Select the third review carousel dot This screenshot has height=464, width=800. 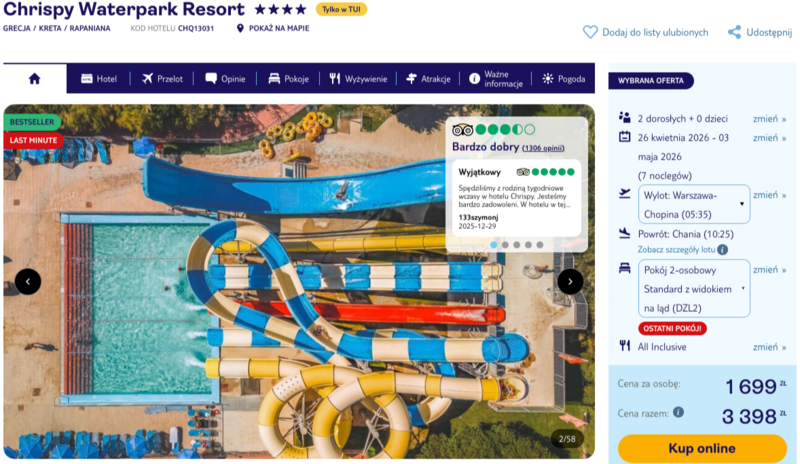[517, 245]
